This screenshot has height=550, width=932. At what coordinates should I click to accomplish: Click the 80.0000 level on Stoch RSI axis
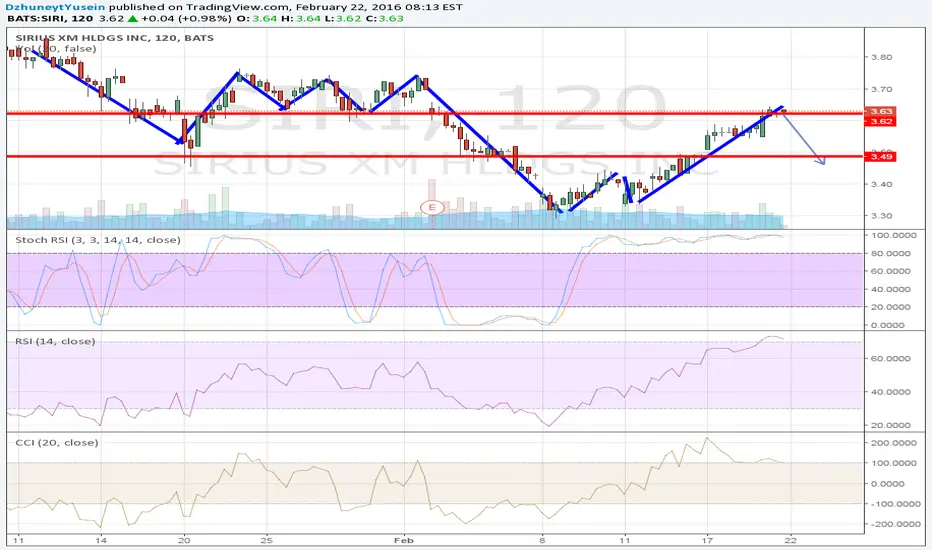click(890, 253)
